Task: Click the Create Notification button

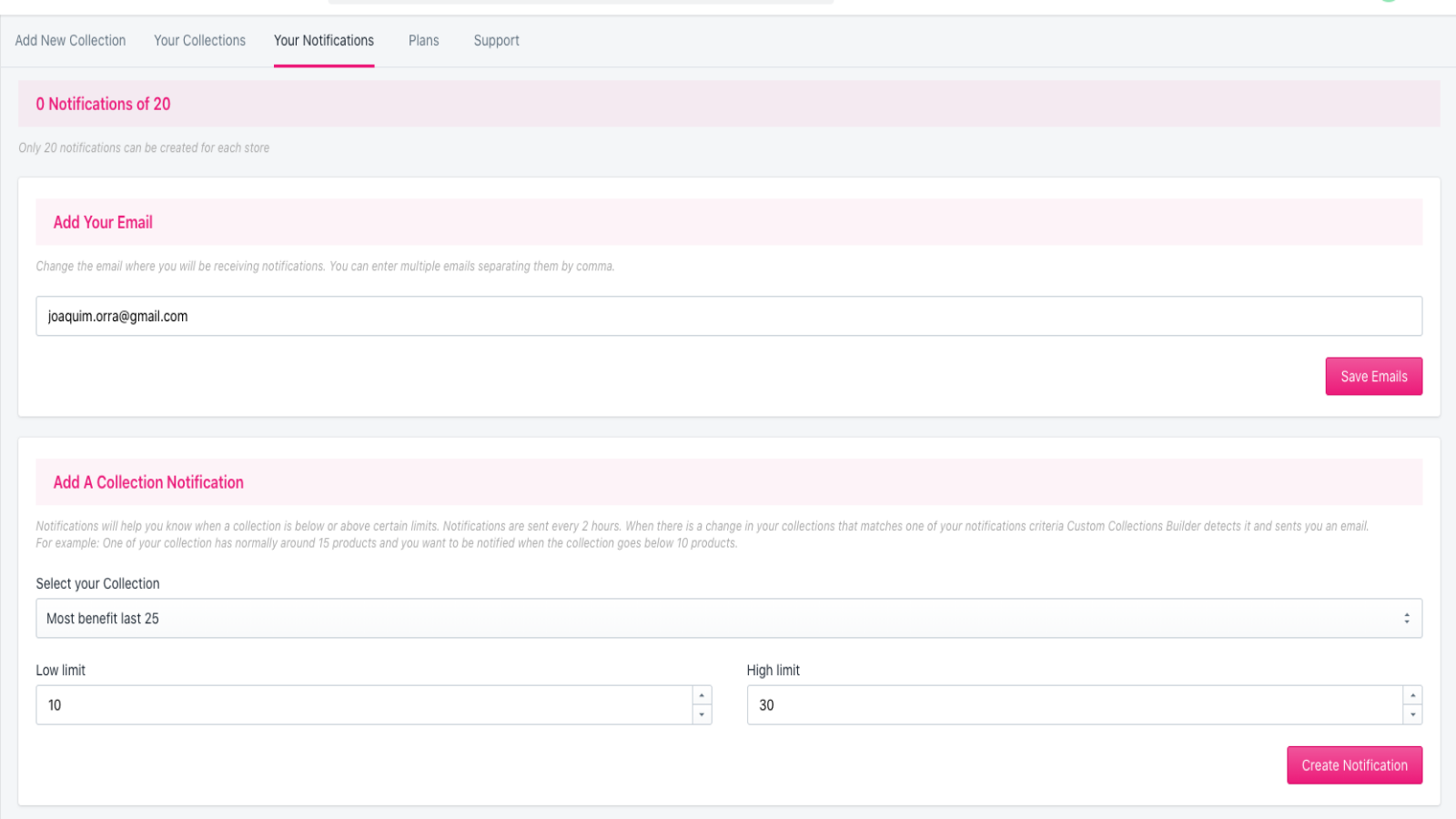Action: [x=1354, y=765]
